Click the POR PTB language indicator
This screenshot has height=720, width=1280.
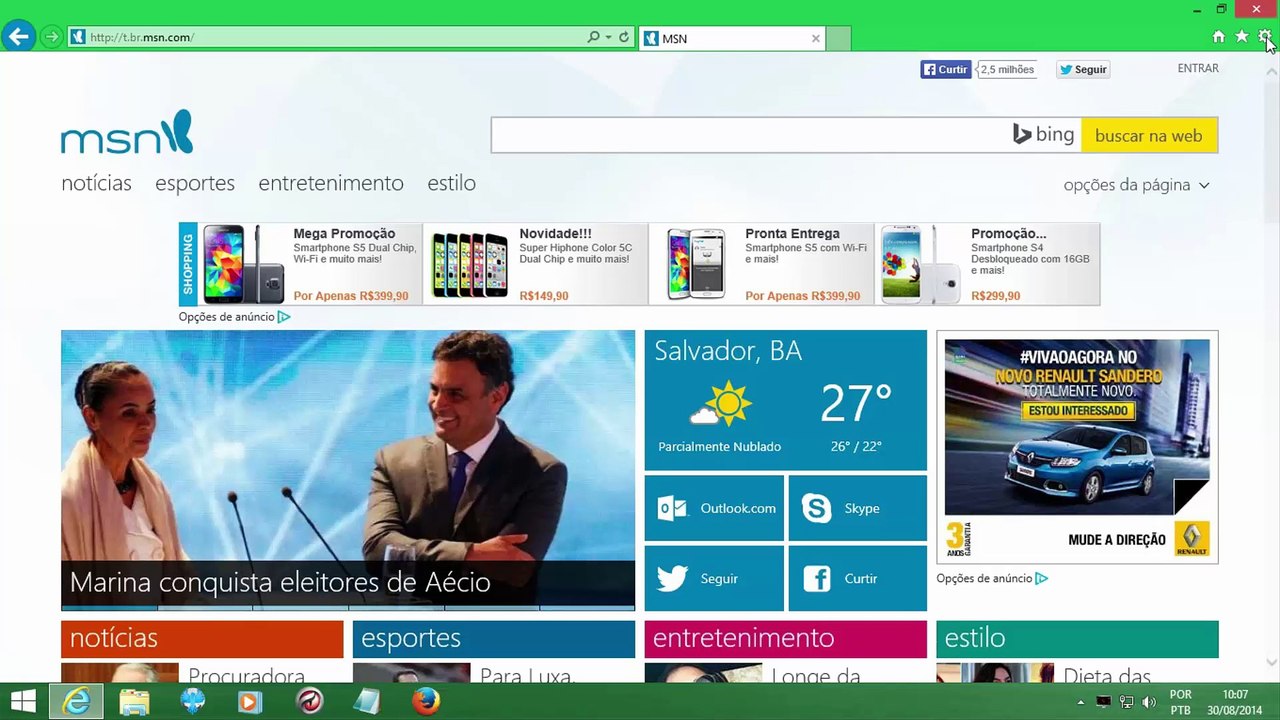pyautogui.click(x=1181, y=702)
